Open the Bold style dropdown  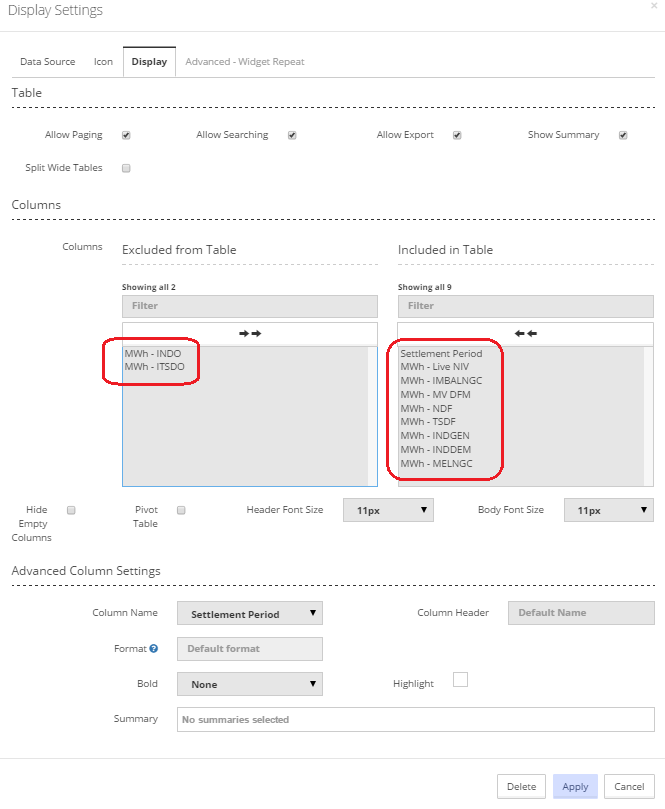click(x=250, y=684)
